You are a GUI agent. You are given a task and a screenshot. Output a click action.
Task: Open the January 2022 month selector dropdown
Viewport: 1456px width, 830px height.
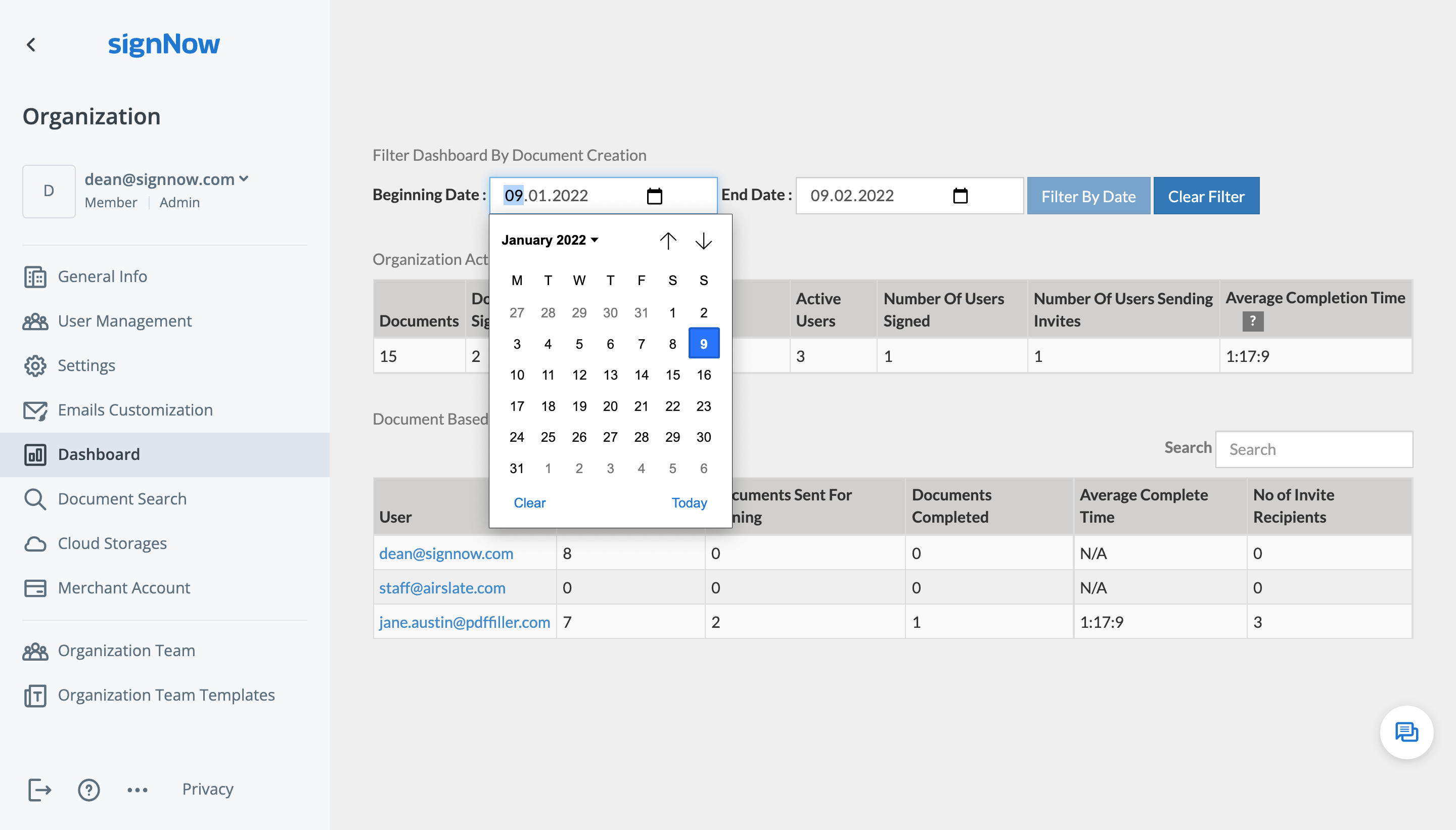pos(549,239)
